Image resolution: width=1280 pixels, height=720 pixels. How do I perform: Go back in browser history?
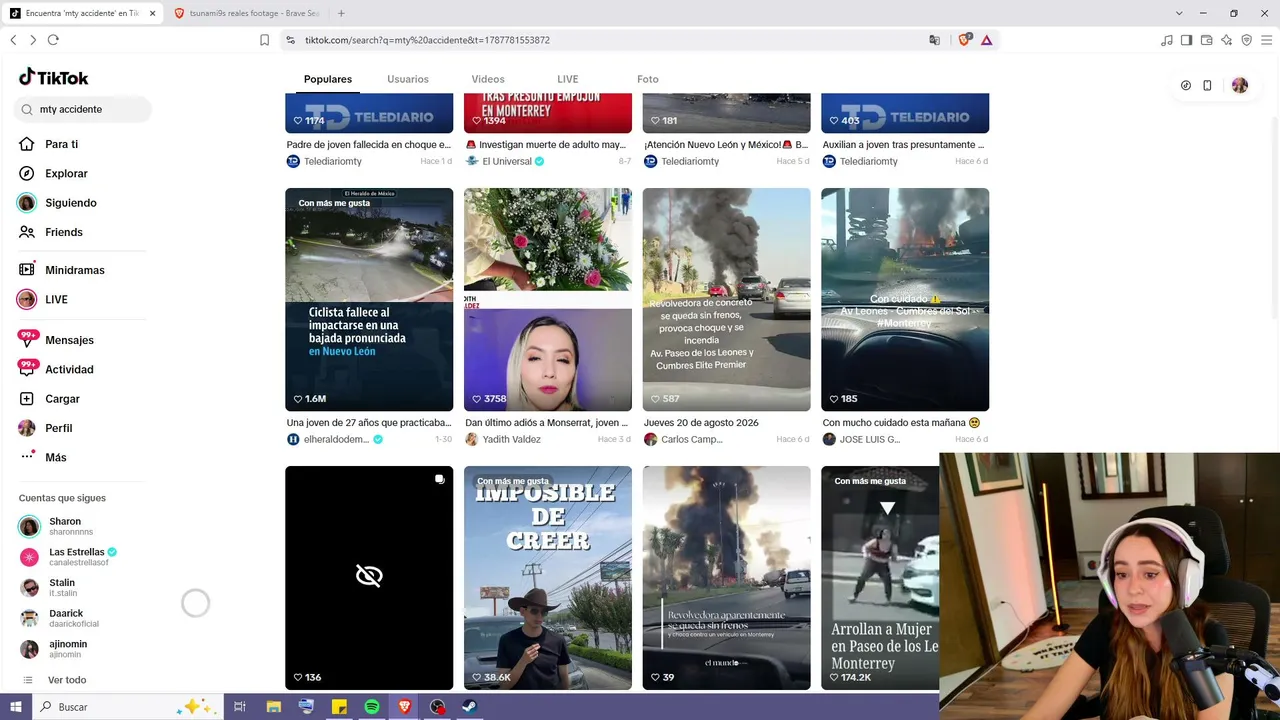click(x=13, y=40)
